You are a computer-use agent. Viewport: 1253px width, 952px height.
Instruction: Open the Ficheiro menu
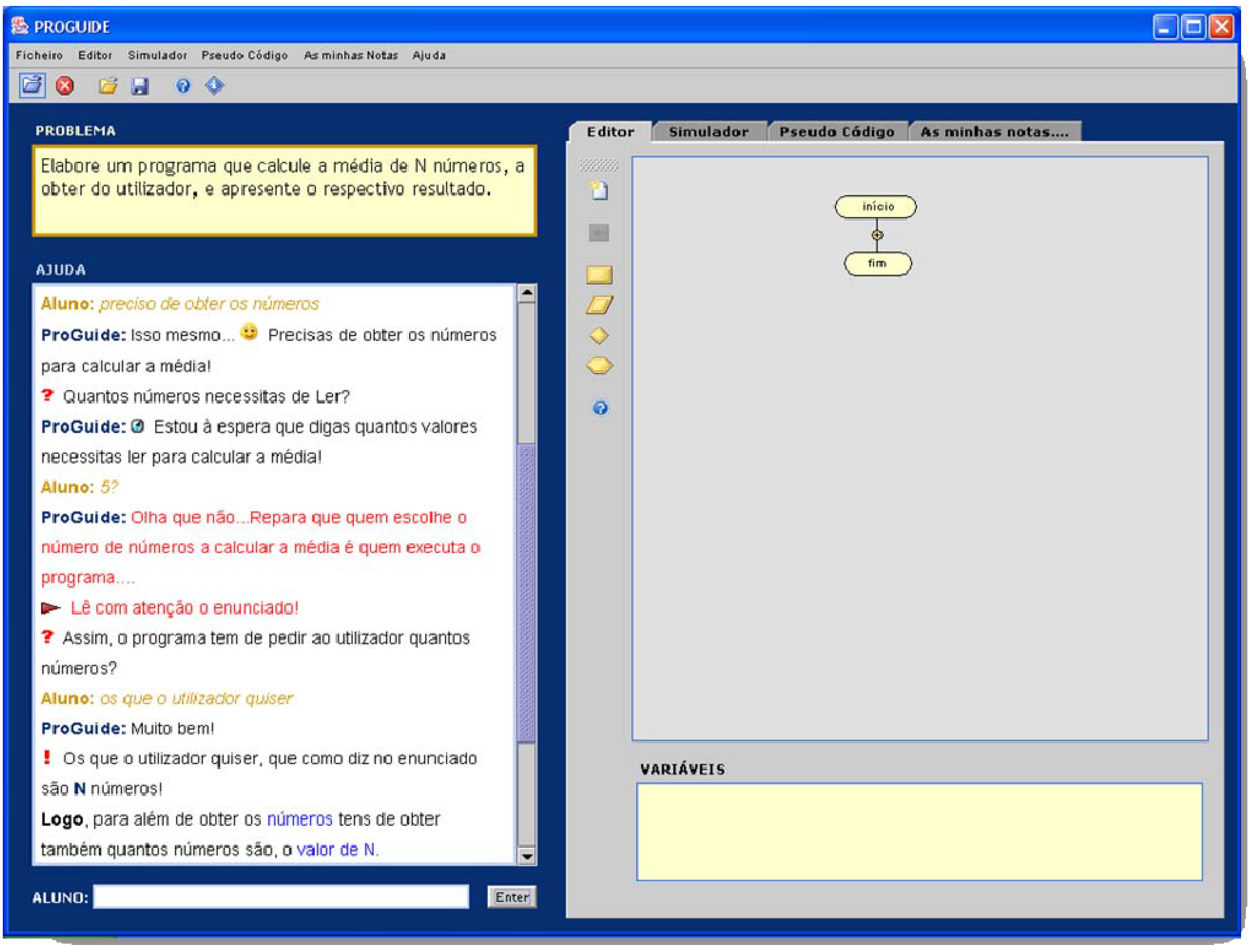tap(39, 55)
